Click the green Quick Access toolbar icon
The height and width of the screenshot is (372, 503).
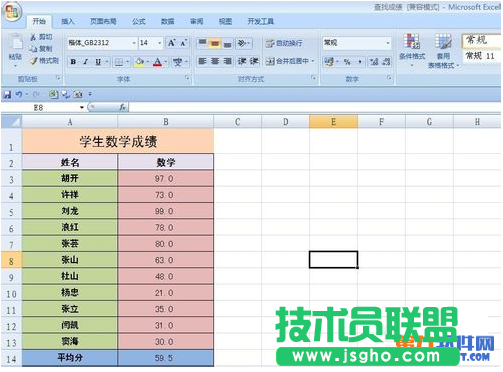pyautogui.click(x=53, y=95)
